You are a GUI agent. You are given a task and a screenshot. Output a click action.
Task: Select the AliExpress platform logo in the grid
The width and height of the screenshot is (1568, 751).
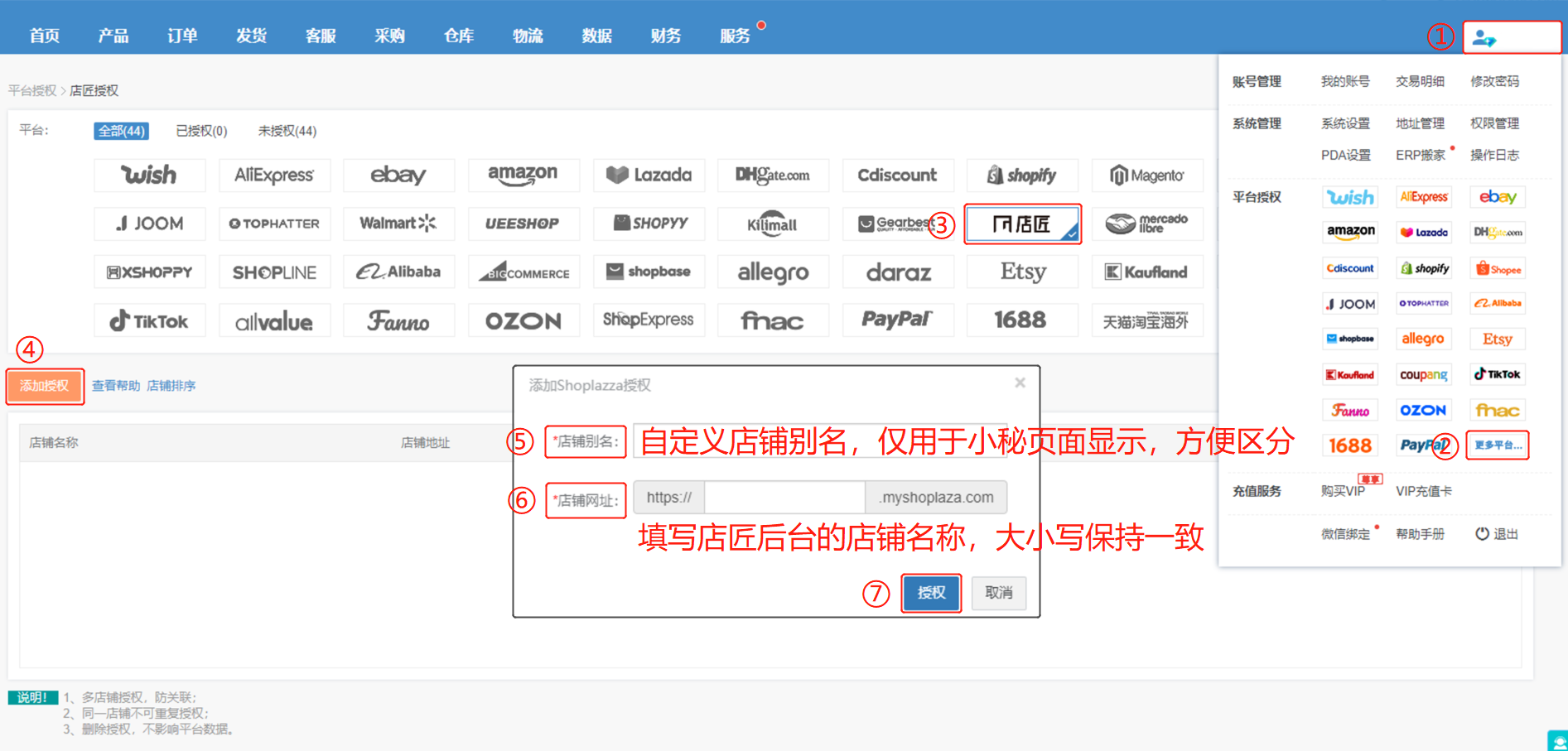274,176
